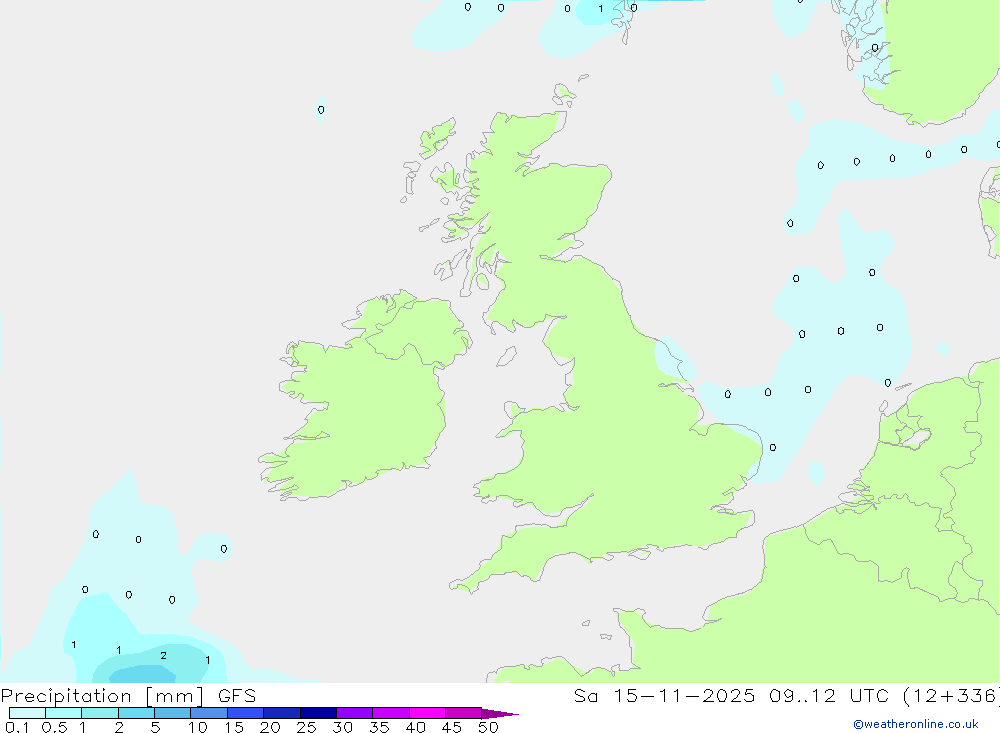Open the weatheronline.co.uk copyright link

coord(916,724)
